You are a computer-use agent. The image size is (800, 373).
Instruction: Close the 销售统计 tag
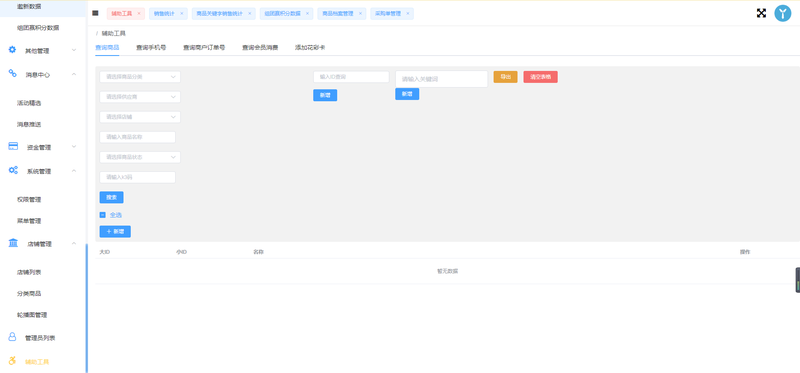click(x=181, y=14)
